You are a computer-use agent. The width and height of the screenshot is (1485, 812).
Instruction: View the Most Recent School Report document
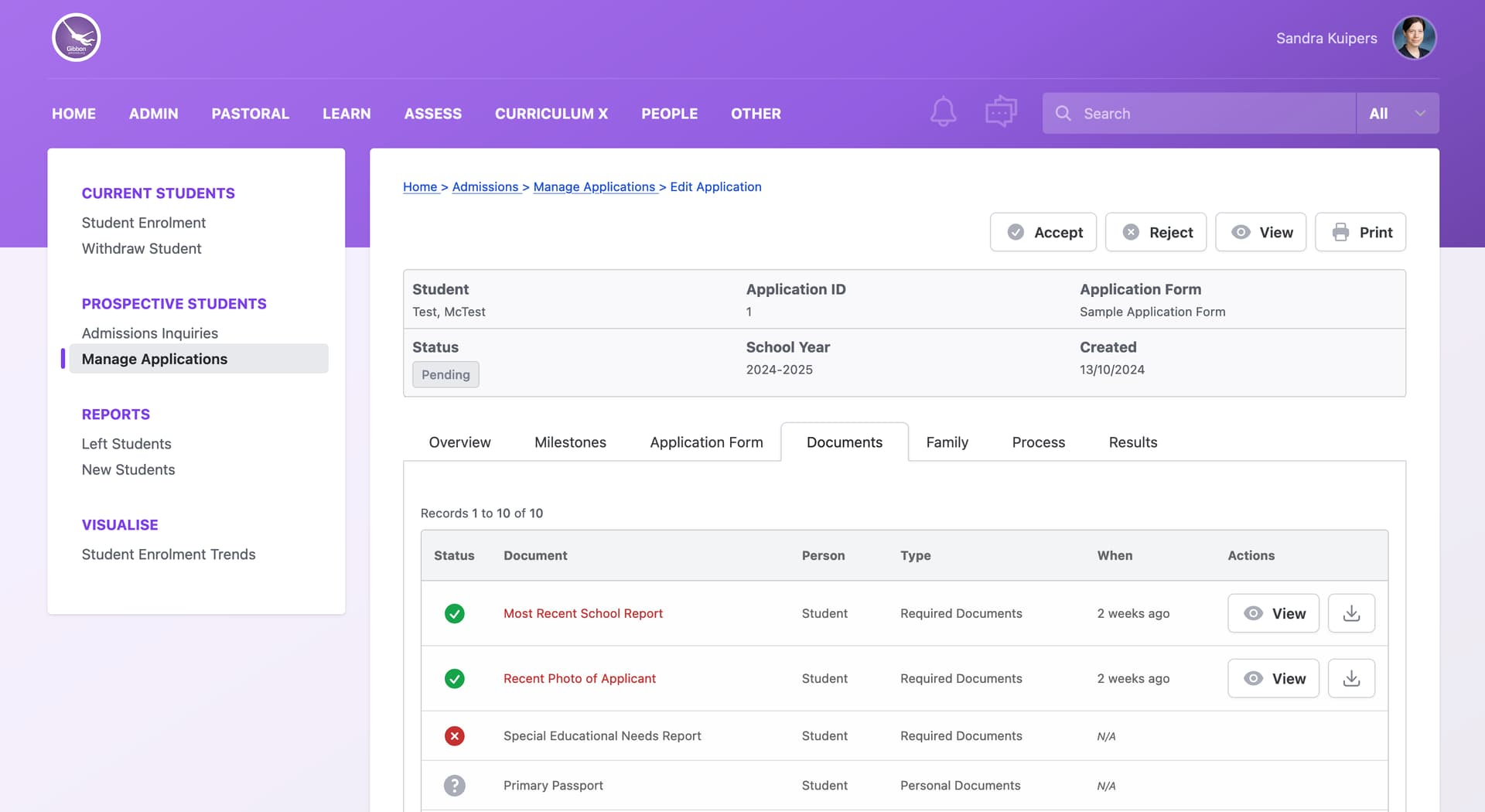1273,613
